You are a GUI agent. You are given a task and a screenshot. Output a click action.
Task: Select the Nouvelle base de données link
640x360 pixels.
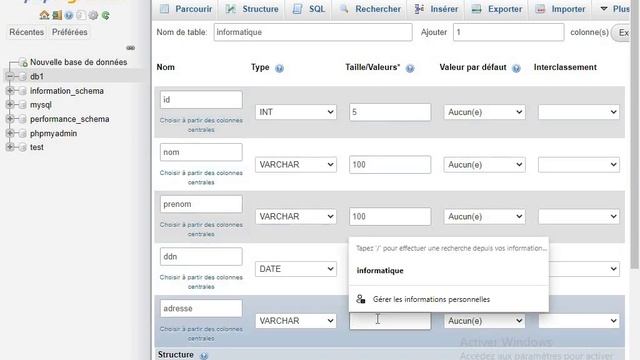tap(79, 62)
